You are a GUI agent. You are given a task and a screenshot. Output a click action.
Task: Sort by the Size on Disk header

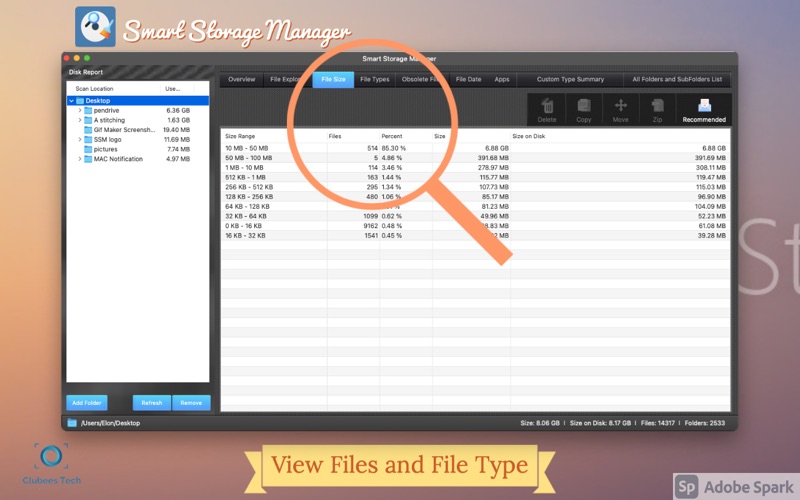tap(619, 136)
